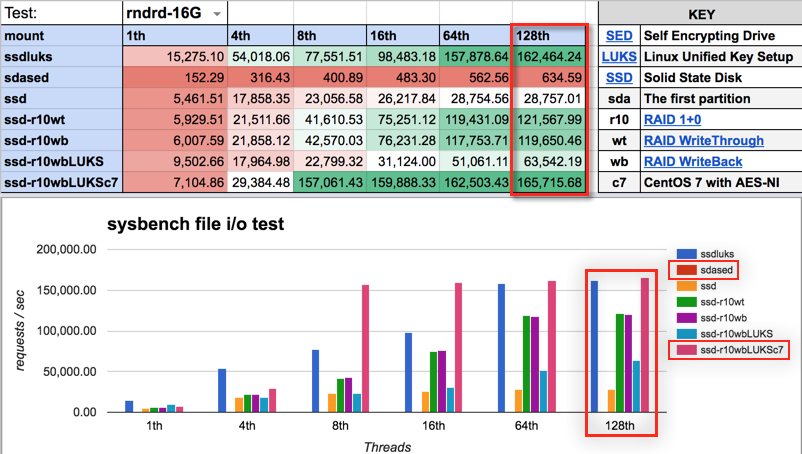
Task: Click the orange ssd legend swatch
Action: (688, 286)
